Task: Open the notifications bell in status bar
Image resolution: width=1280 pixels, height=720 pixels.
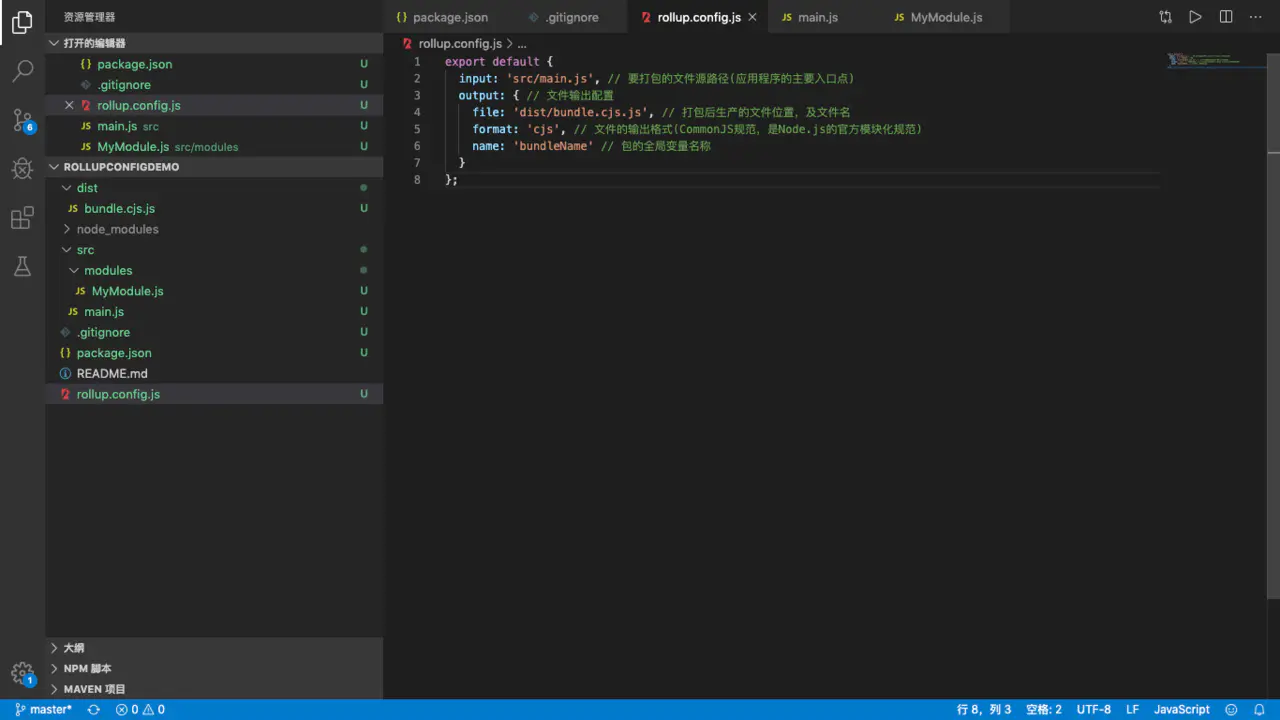Action: (1259, 709)
